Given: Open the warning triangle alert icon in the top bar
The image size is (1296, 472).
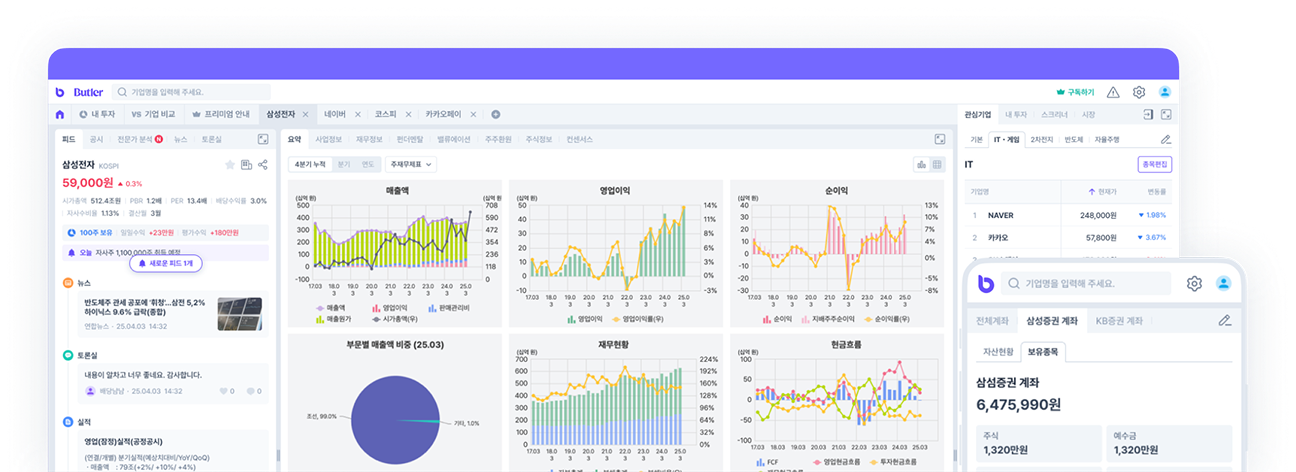Looking at the screenshot, I should [x=1113, y=92].
